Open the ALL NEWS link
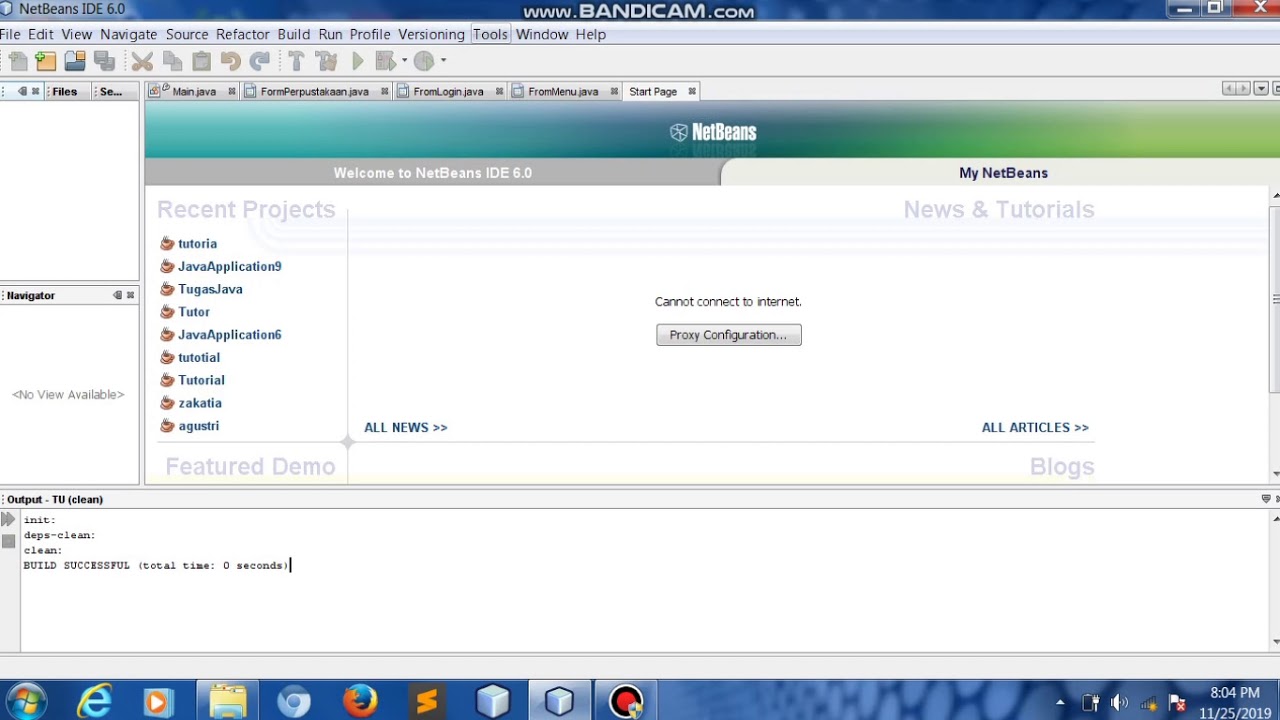1280x720 pixels. pyautogui.click(x=406, y=427)
